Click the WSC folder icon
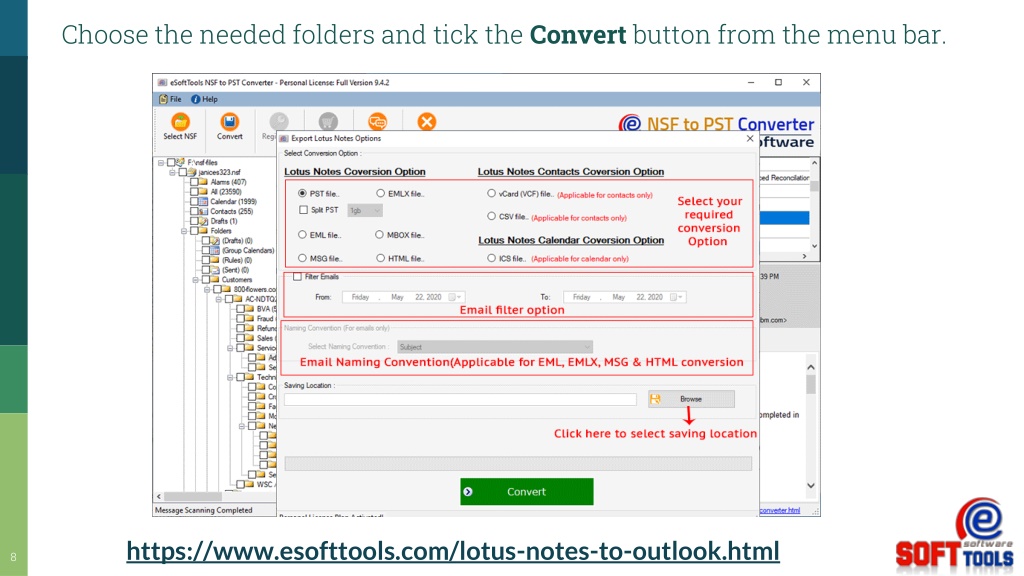This screenshot has height=576, width=1024. click(250, 484)
